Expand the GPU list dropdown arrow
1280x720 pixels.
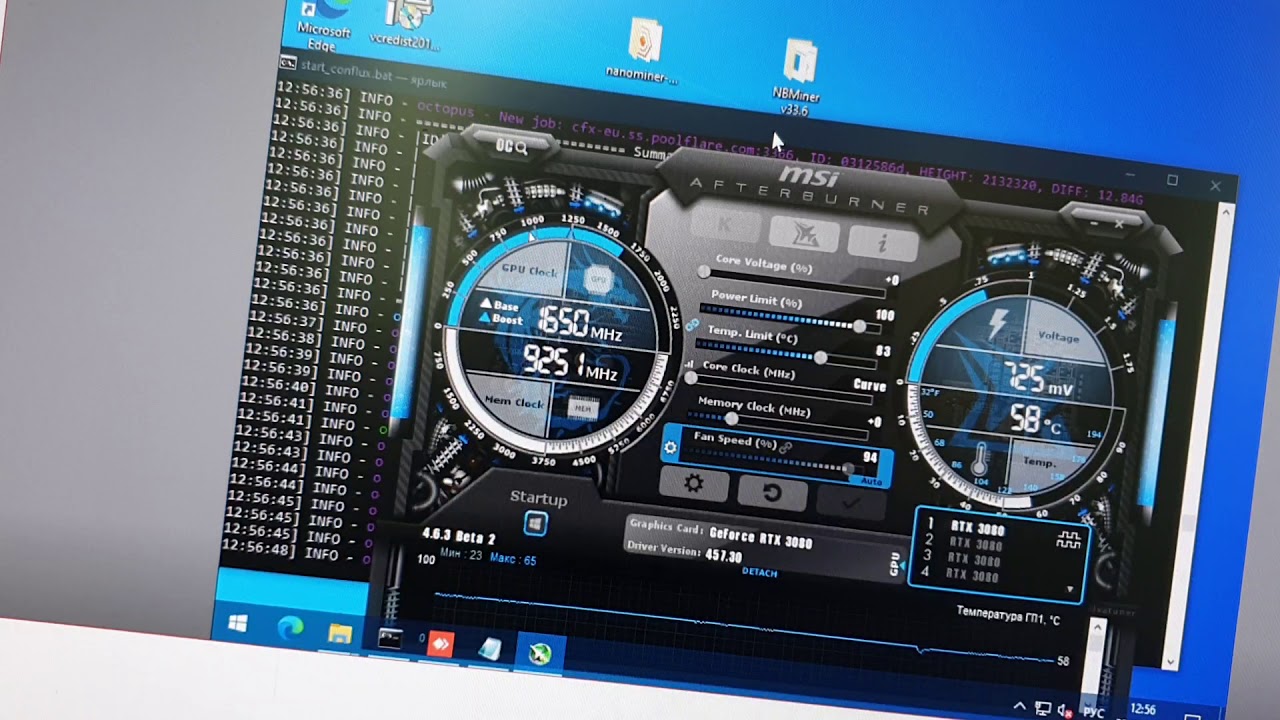click(1070, 590)
